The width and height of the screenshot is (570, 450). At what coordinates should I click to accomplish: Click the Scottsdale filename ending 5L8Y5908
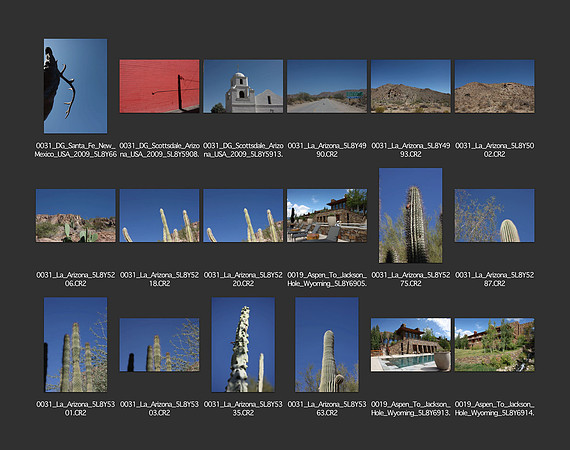160,150
